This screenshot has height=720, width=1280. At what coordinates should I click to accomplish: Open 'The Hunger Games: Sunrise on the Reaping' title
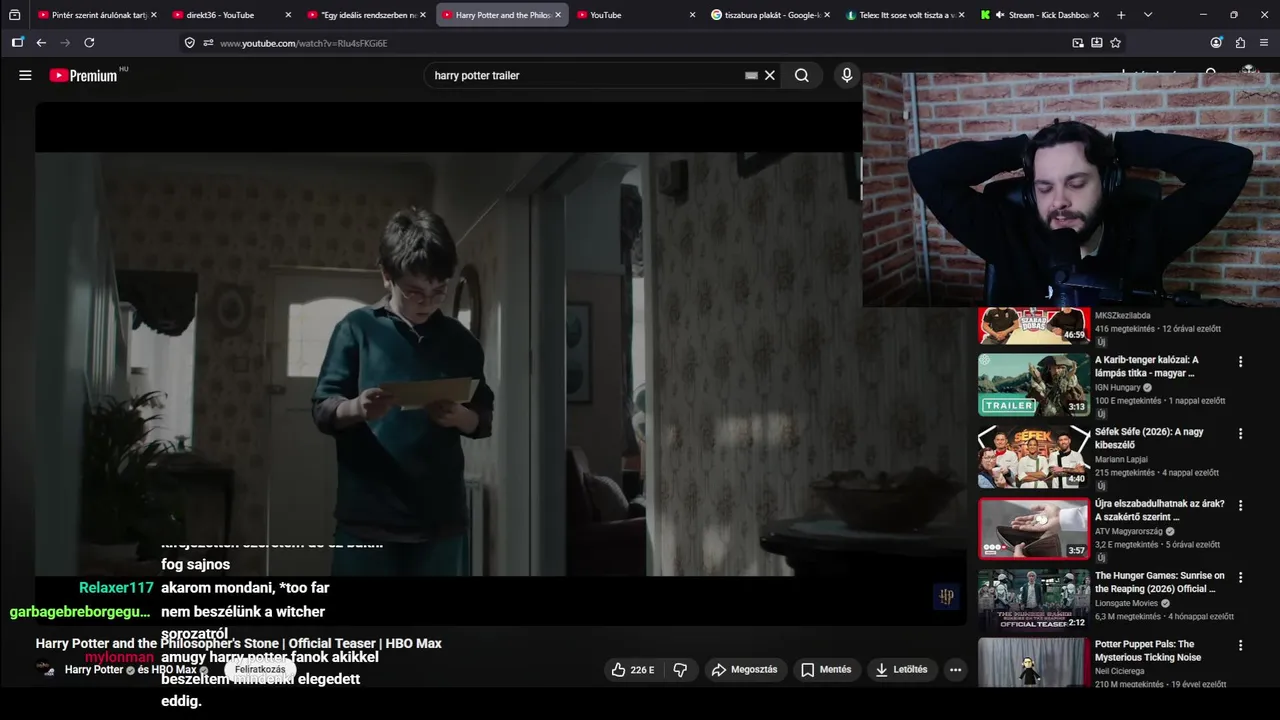click(x=1160, y=582)
